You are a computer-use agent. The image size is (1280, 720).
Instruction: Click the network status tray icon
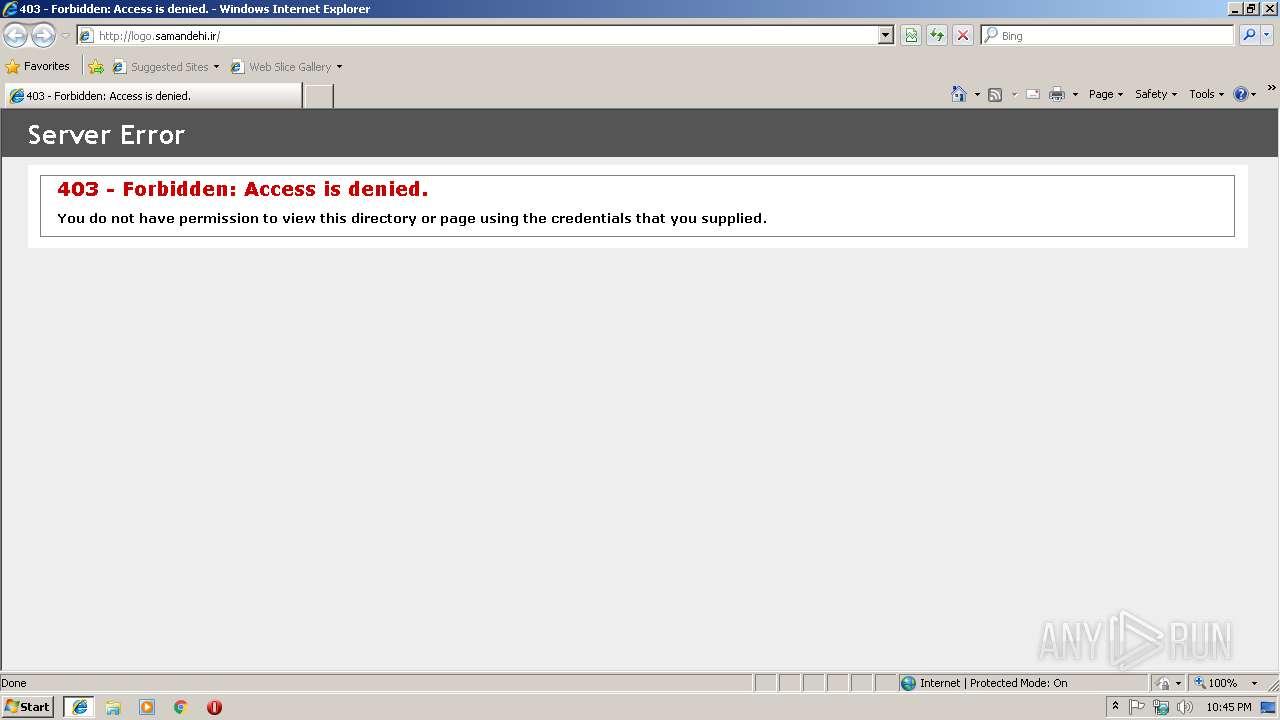point(1161,707)
